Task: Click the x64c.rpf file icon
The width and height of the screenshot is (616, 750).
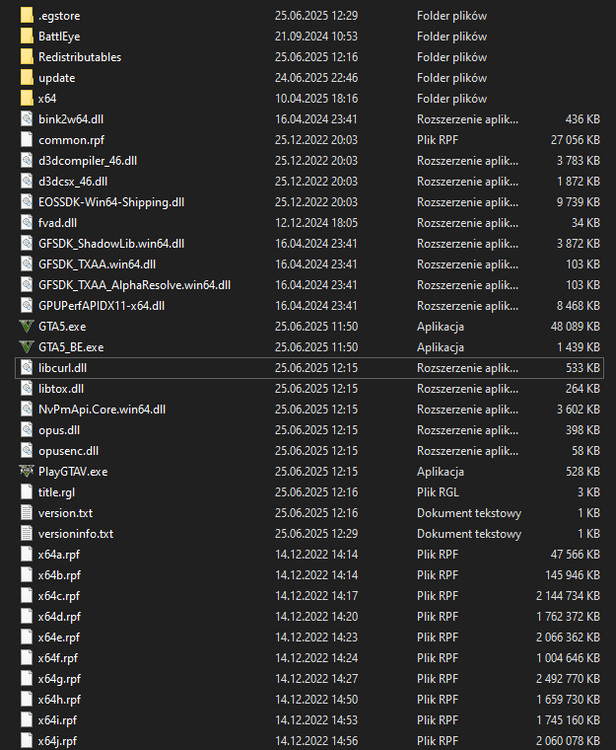Action: click(x=27, y=596)
